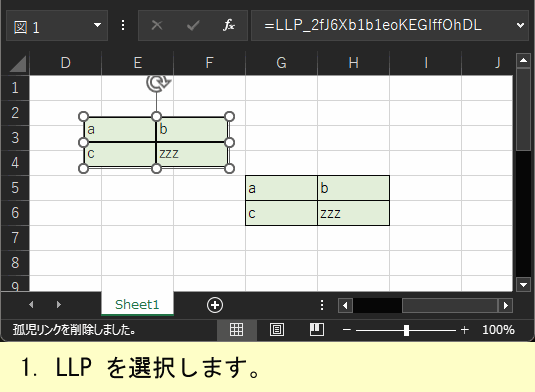Click the vertical scrollbar up arrow

523,60
